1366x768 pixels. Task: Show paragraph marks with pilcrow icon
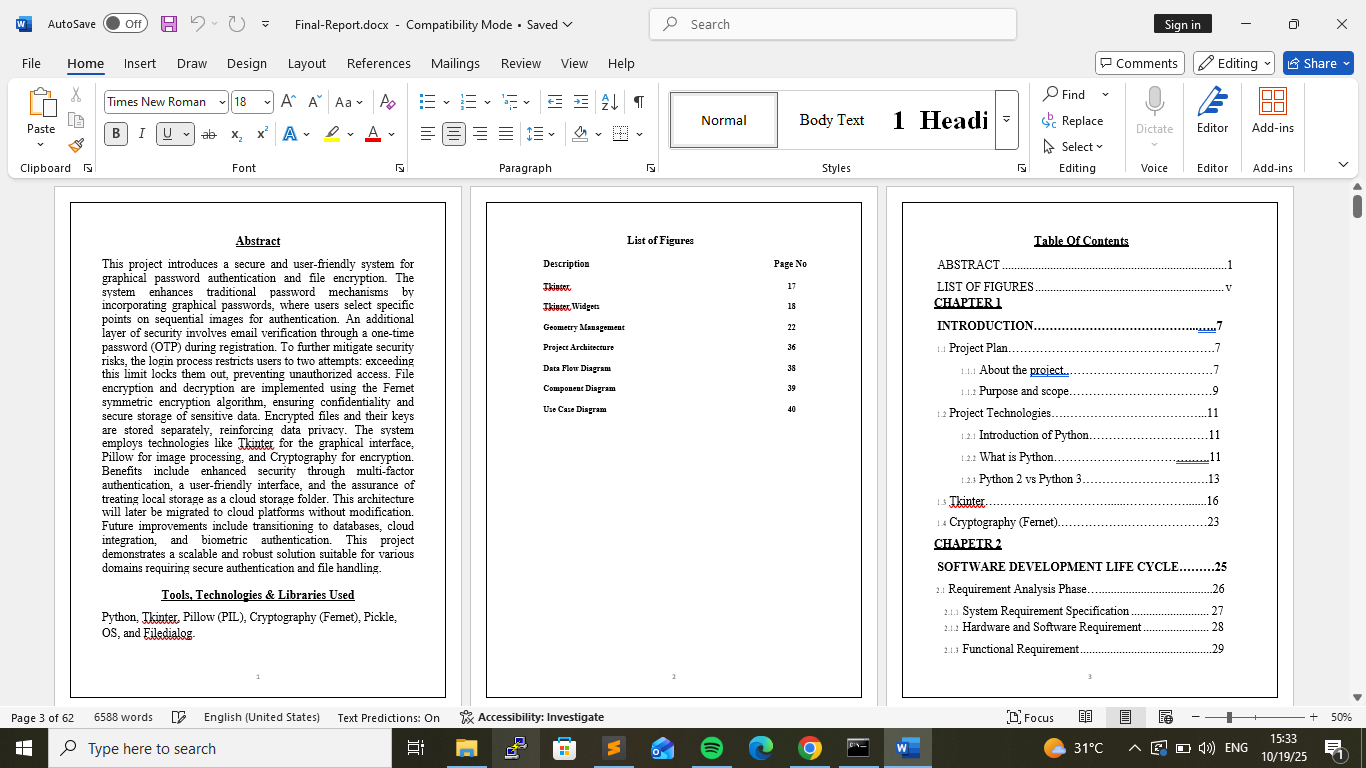638,102
